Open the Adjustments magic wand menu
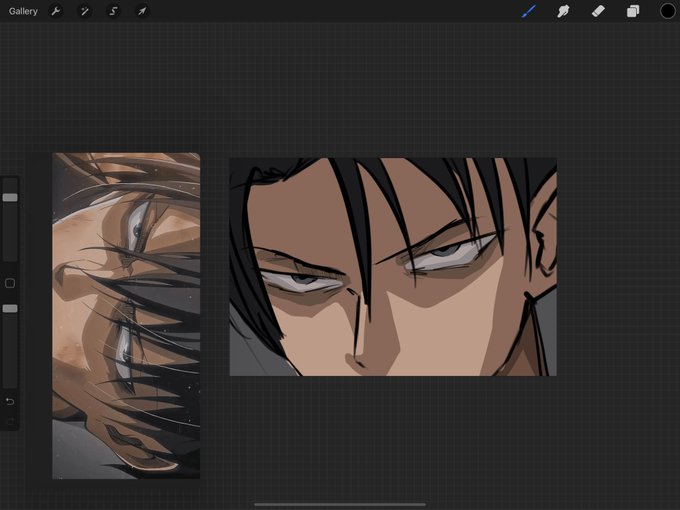Viewport: 680px width, 510px height. point(85,11)
